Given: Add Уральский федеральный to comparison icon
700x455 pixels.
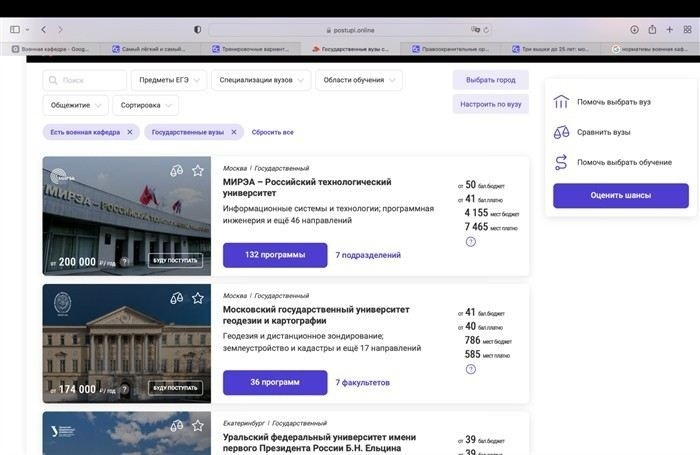Looking at the screenshot, I should tap(176, 426).
